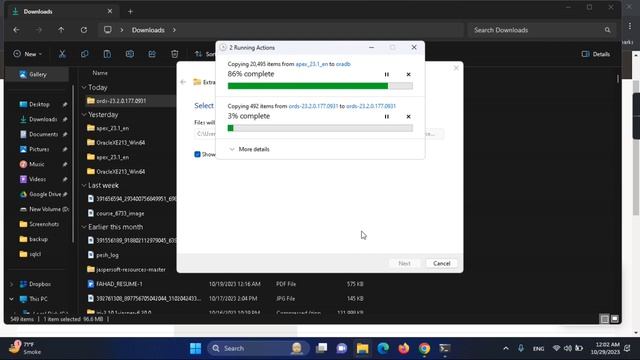640x360 pixels.
Task: Open Task View from the taskbar
Action: [x=322, y=348]
